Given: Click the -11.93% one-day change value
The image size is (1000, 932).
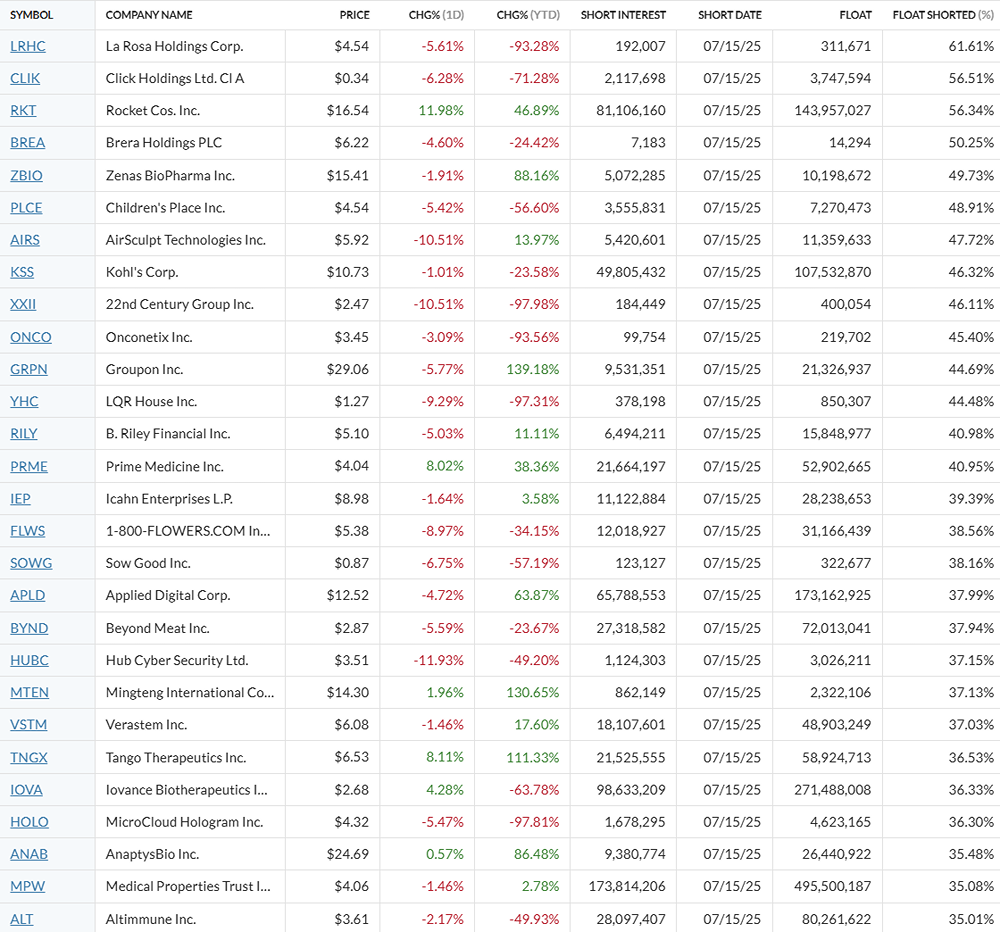Looking at the screenshot, I should tap(439, 660).
